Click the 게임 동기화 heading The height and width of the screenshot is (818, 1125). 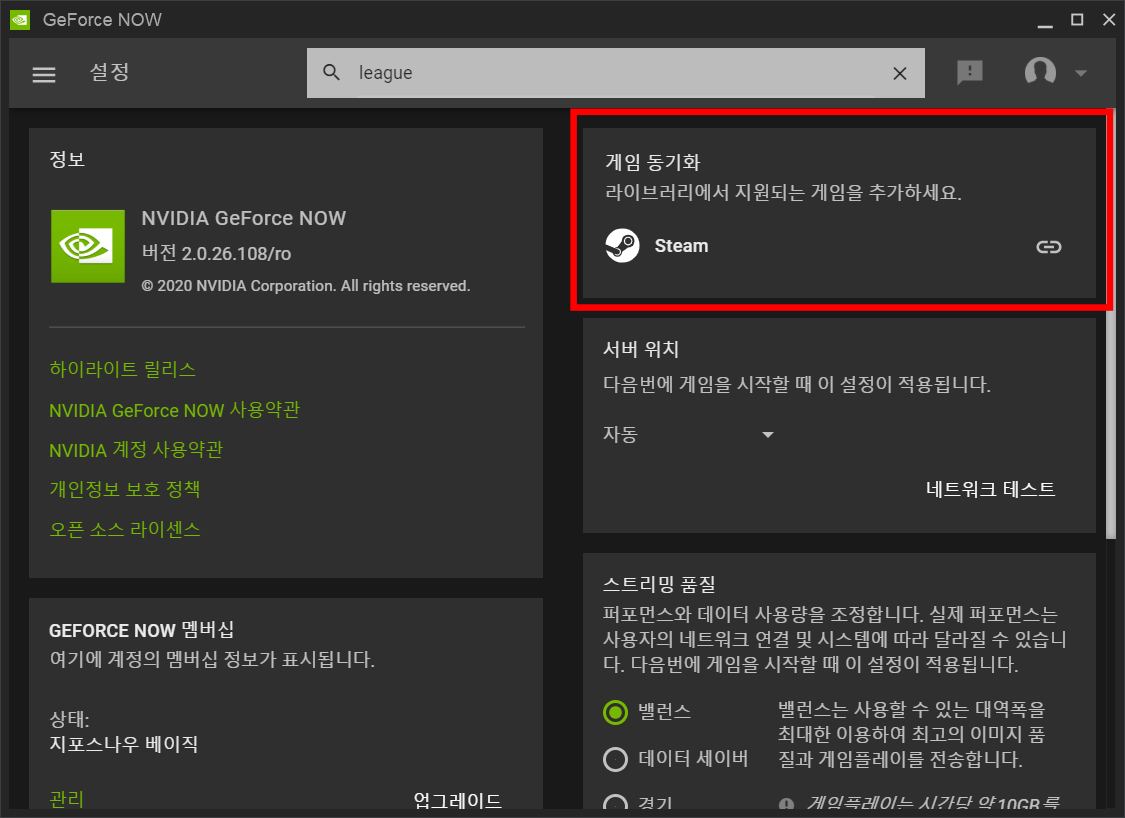(652, 162)
